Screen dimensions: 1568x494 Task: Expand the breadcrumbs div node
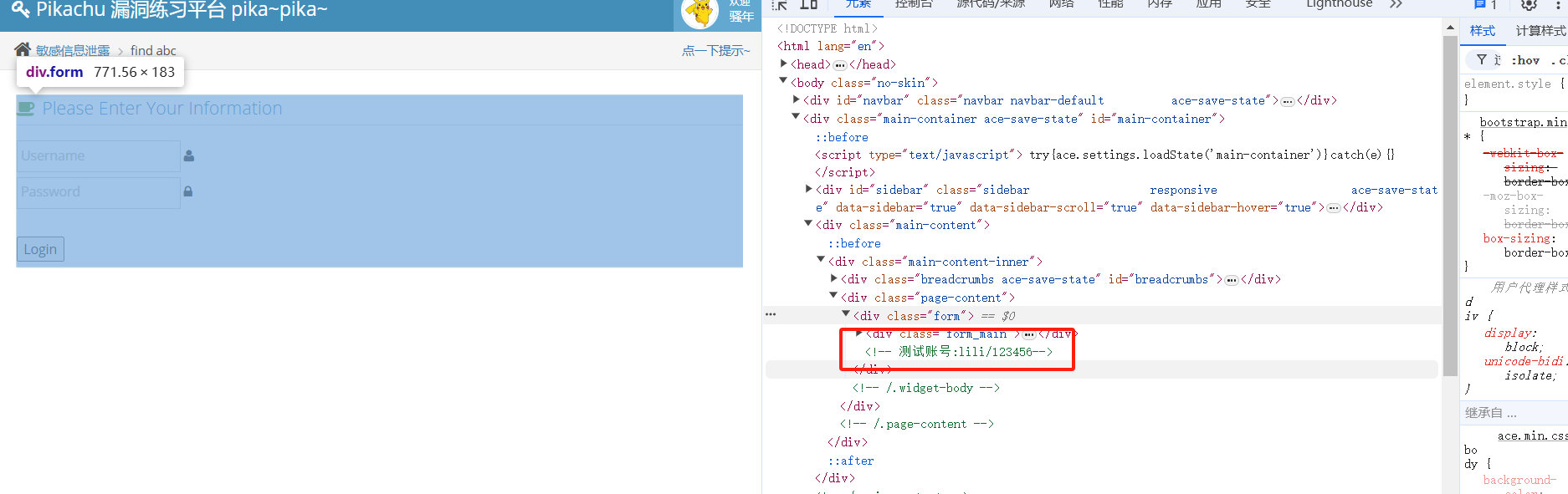(x=834, y=278)
